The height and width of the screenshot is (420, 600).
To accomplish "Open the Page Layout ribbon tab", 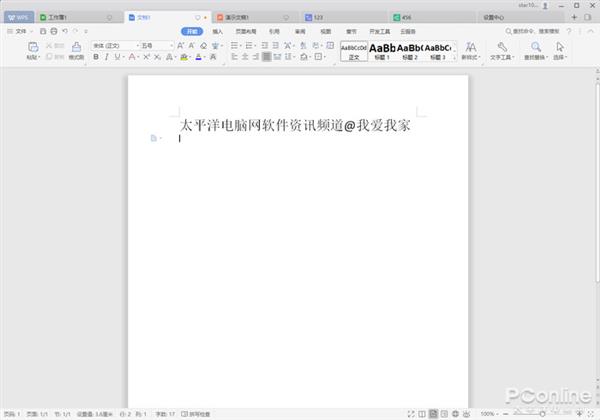I will pyautogui.click(x=246, y=31).
